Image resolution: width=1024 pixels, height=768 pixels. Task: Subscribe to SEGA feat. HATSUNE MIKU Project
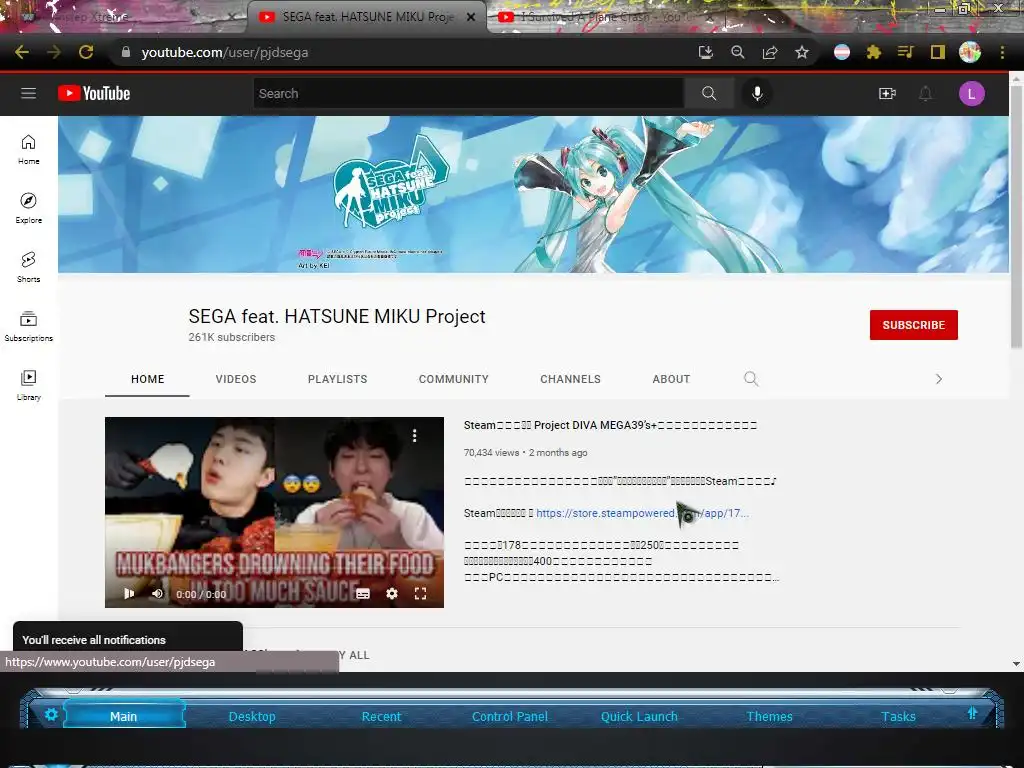coord(914,325)
